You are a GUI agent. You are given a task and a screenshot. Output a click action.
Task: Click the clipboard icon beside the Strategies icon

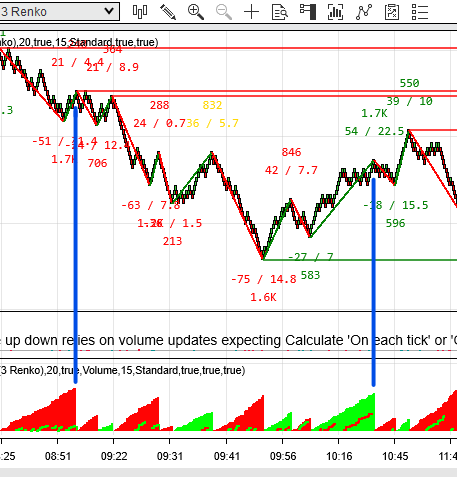pos(392,12)
